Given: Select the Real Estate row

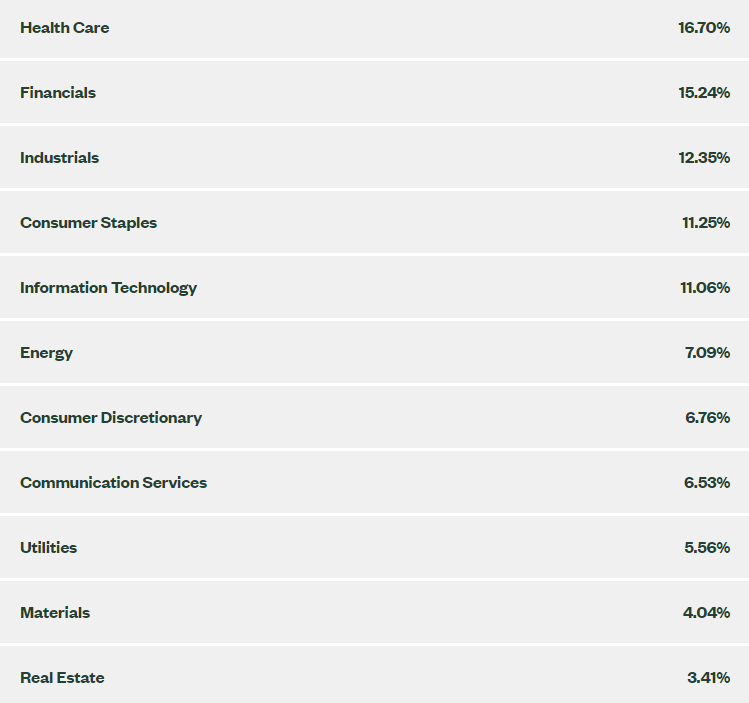Looking at the screenshot, I should coord(374,675).
